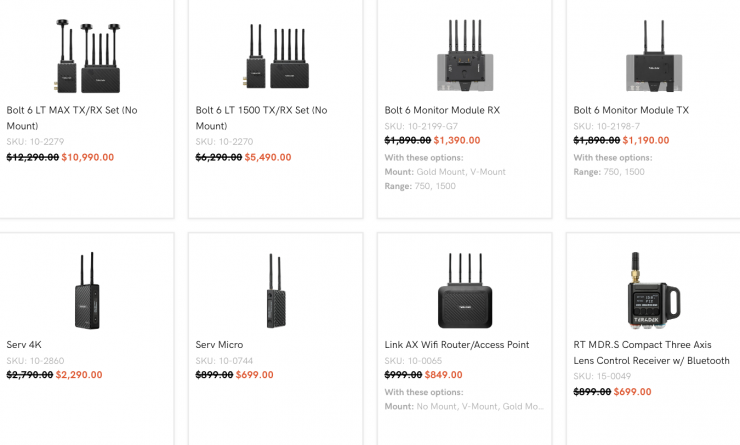This screenshot has height=445, width=740.
Task: View the RT MDR.S receiver image
Action: [653, 290]
